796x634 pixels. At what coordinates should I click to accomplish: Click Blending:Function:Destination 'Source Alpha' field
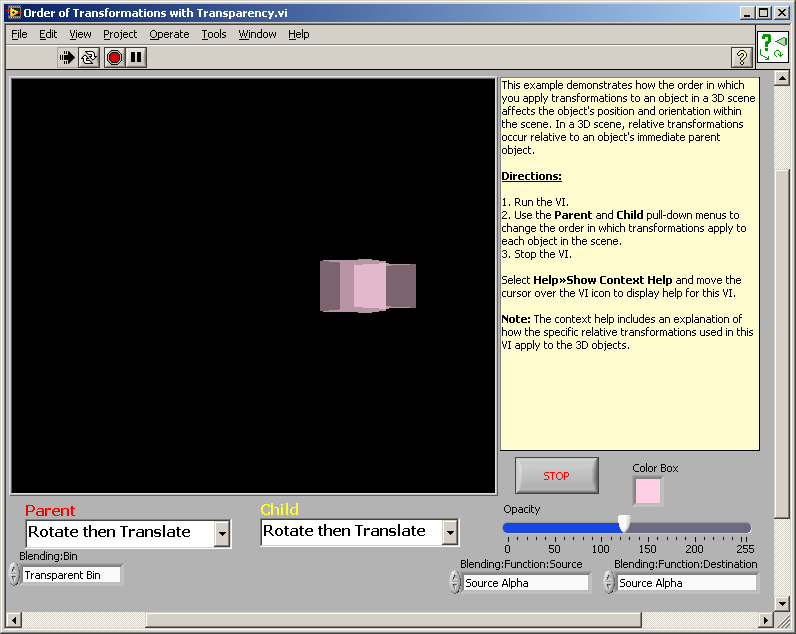tap(686, 583)
